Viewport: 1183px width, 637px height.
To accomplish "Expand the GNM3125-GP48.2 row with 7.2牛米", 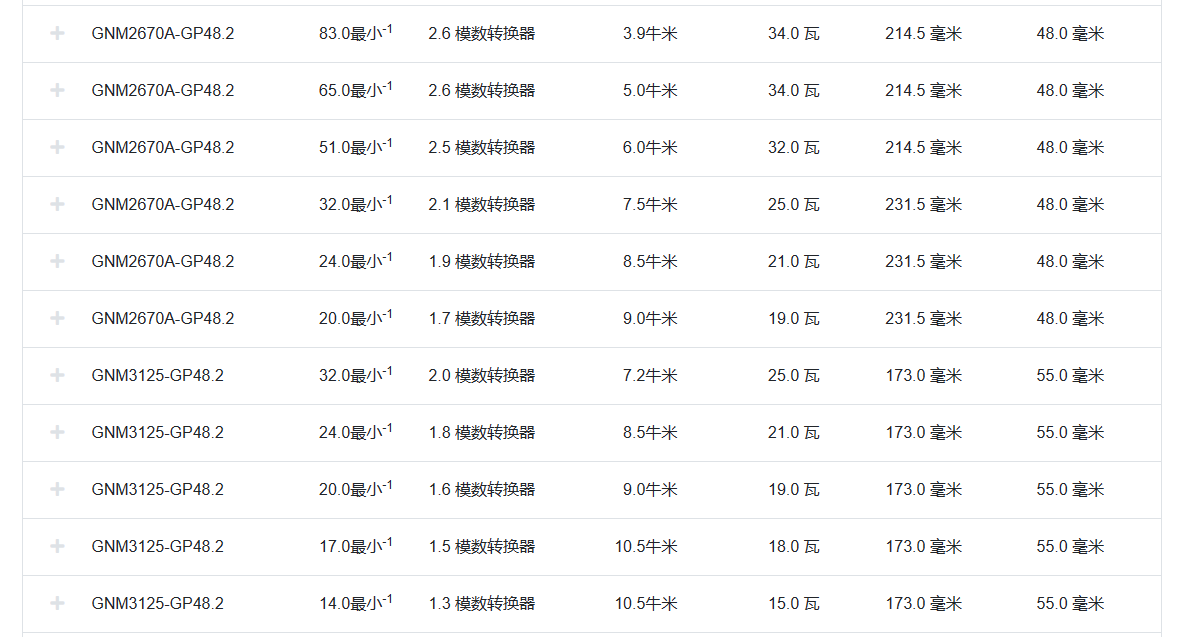I will pyautogui.click(x=57, y=375).
